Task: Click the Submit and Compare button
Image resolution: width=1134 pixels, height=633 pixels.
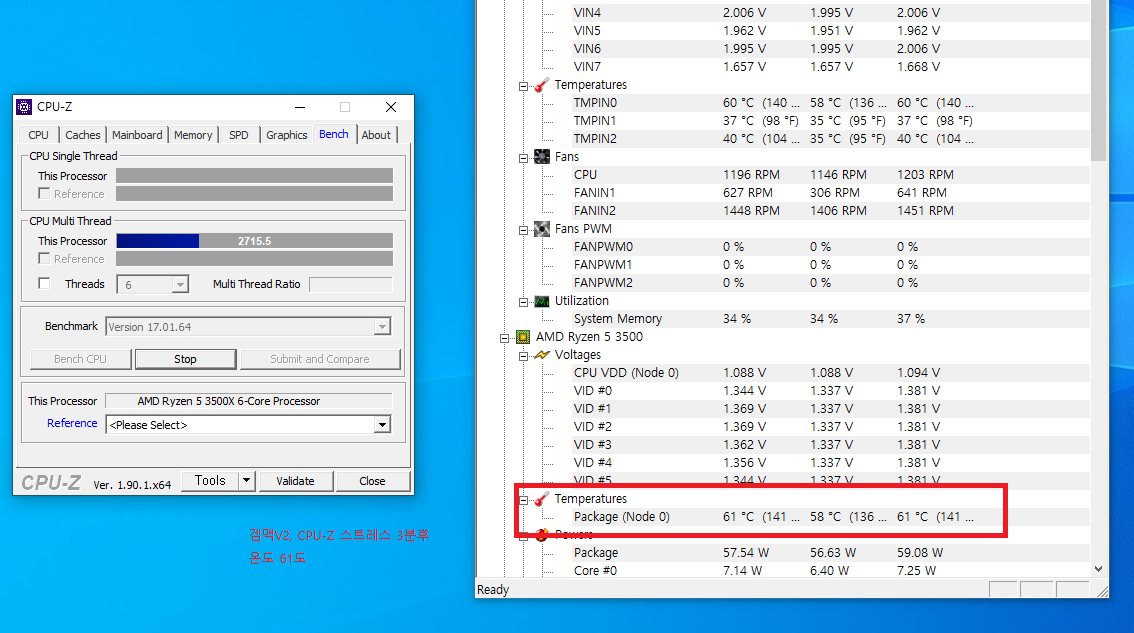Action: coord(320,359)
